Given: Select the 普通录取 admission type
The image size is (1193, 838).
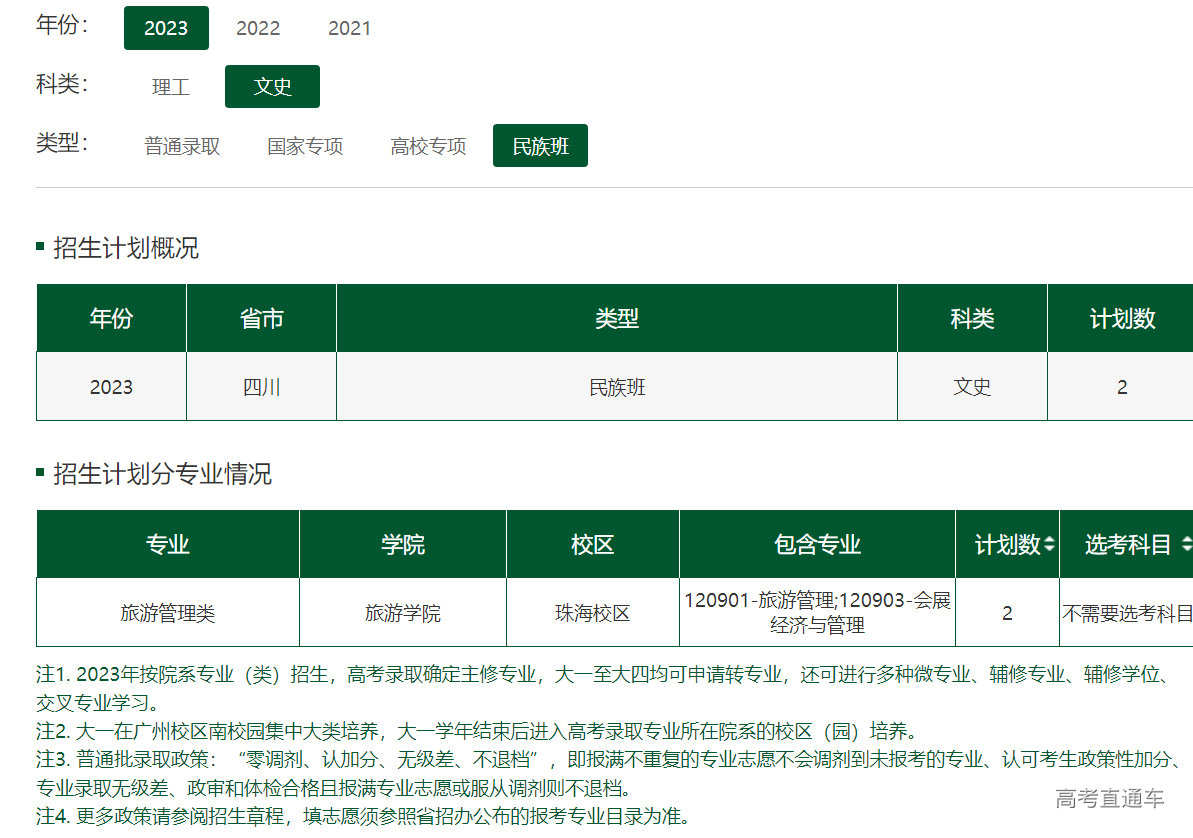Looking at the screenshot, I should click(182, 146).
